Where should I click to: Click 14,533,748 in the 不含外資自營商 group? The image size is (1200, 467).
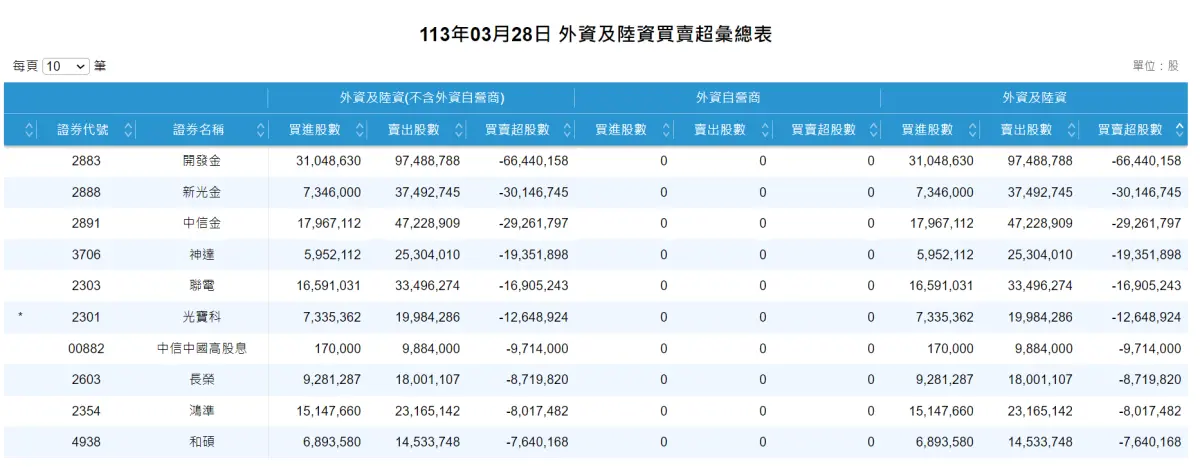pyautogui.click(x=428, y=442)
